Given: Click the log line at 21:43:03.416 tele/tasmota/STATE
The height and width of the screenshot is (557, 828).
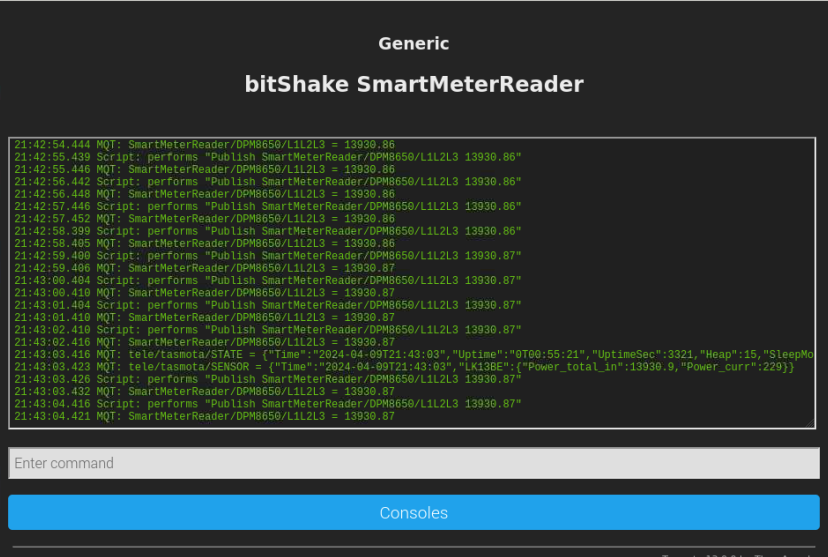Looking at the screenshot, I should 414,355.
